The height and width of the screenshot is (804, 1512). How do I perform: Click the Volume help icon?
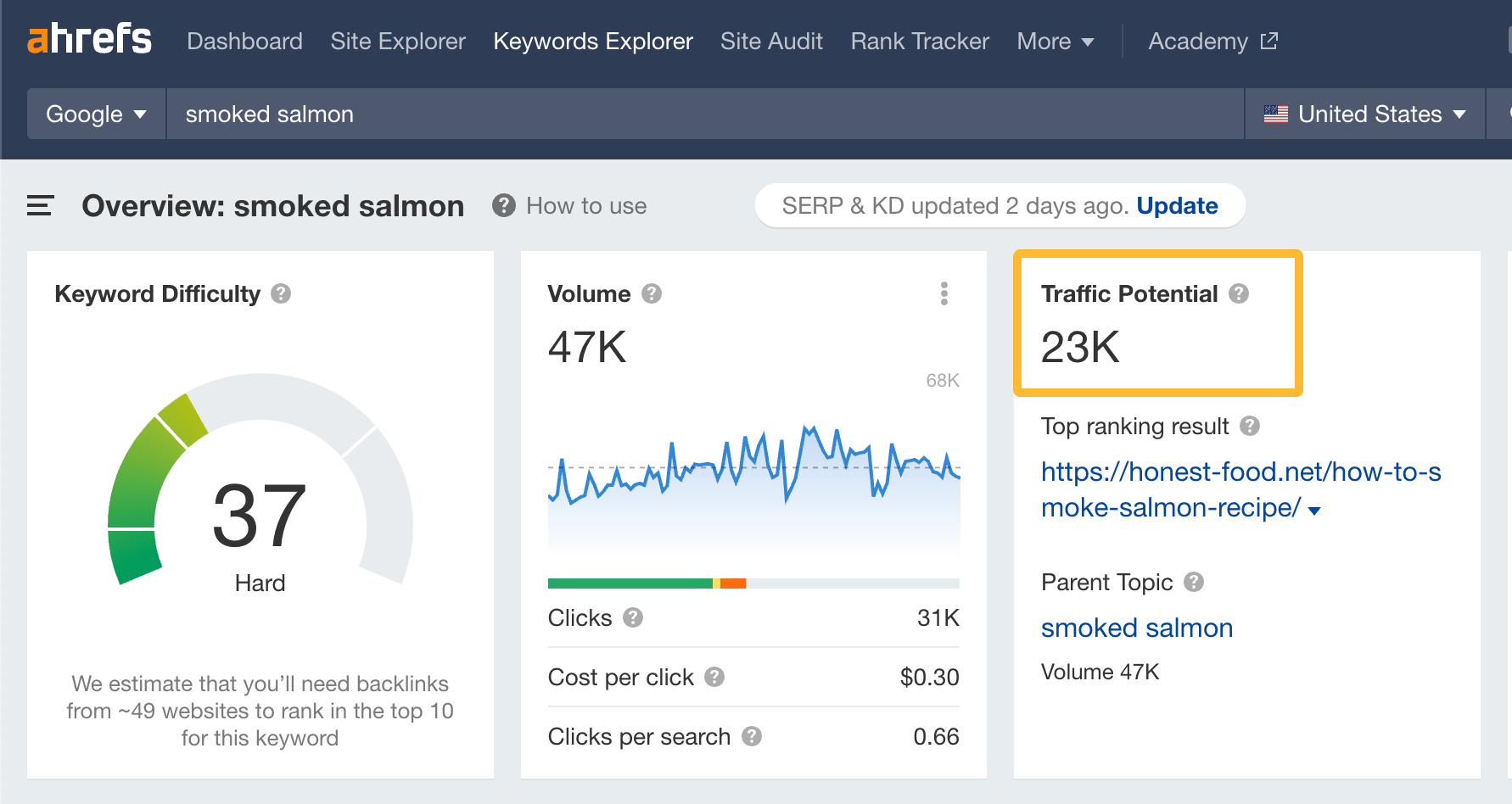652,293
